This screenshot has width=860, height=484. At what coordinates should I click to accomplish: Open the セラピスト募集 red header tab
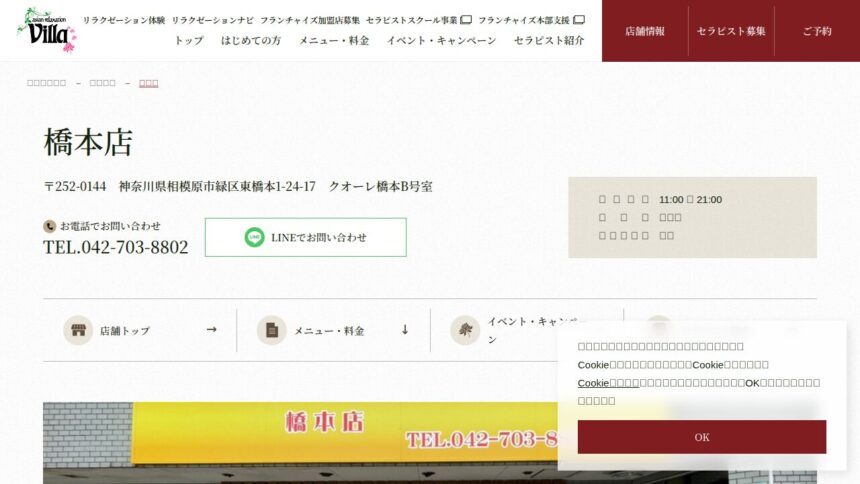(x=731, y=31)
